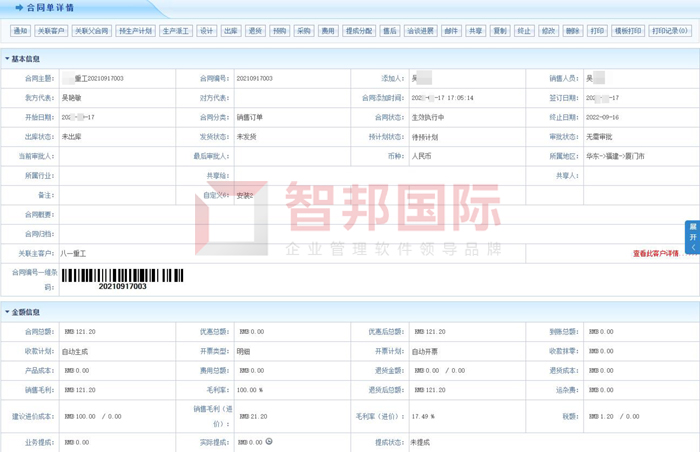Click the 自动生成 收款计划 value
Image resolution: width=700 pixels, height=452 pixels.
pos(75,352)
